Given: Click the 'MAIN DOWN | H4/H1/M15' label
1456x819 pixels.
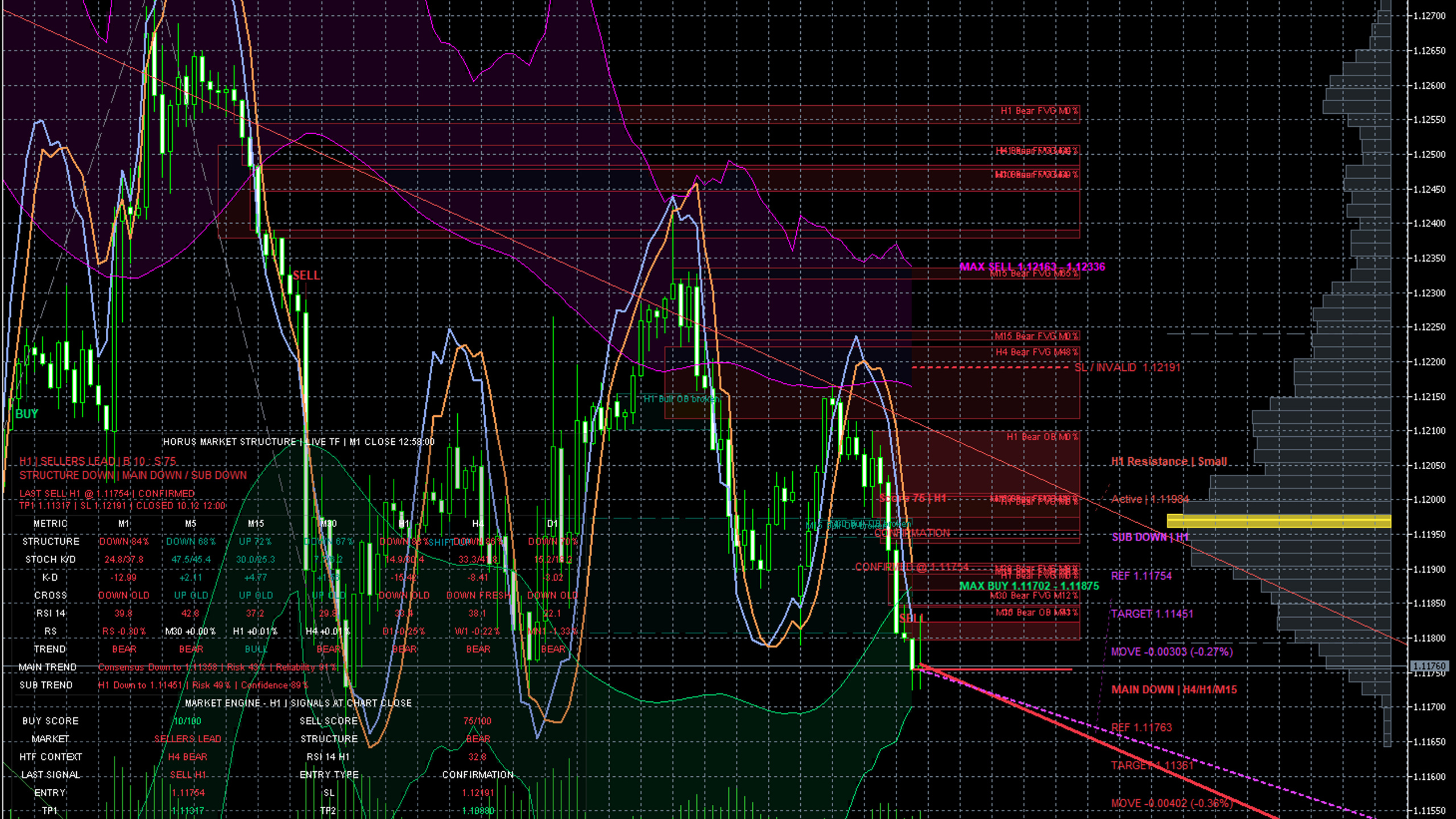Looking at the screenshot, I should 1174,689.
